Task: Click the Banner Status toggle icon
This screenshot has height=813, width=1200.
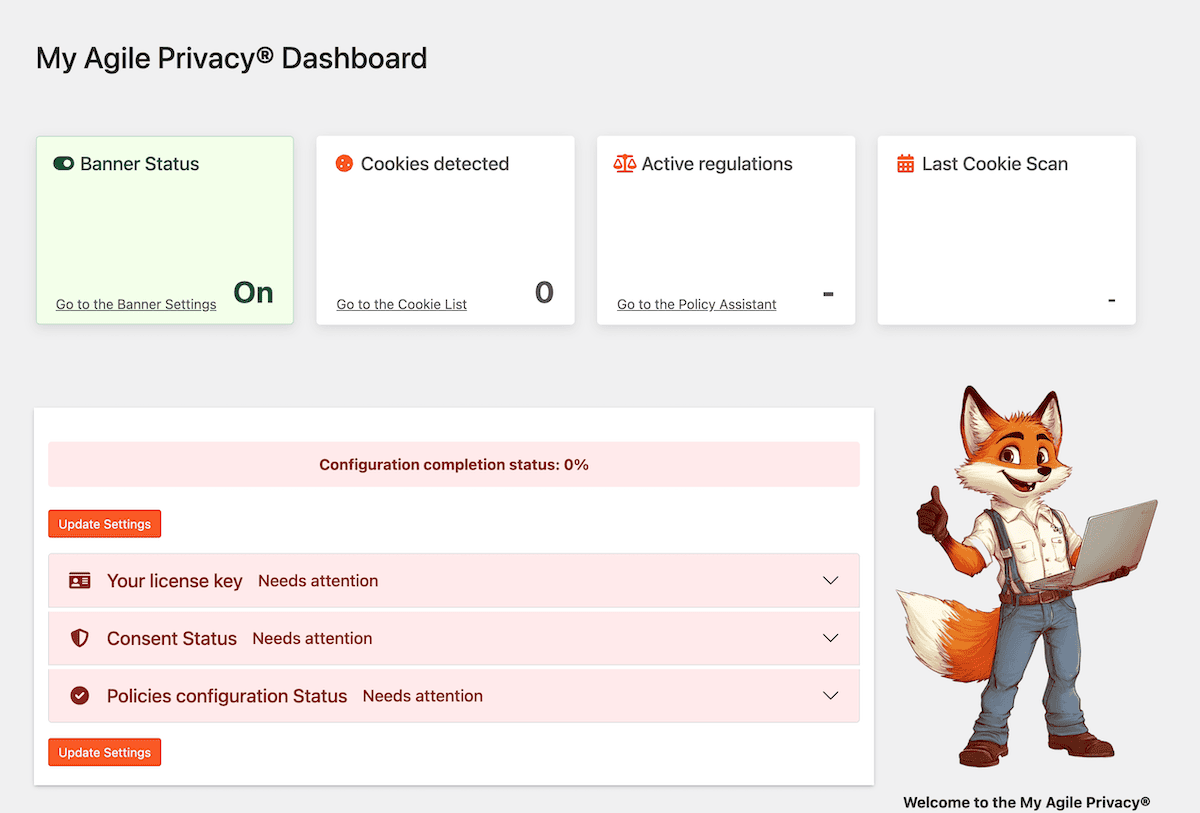Action: [64, 163]
